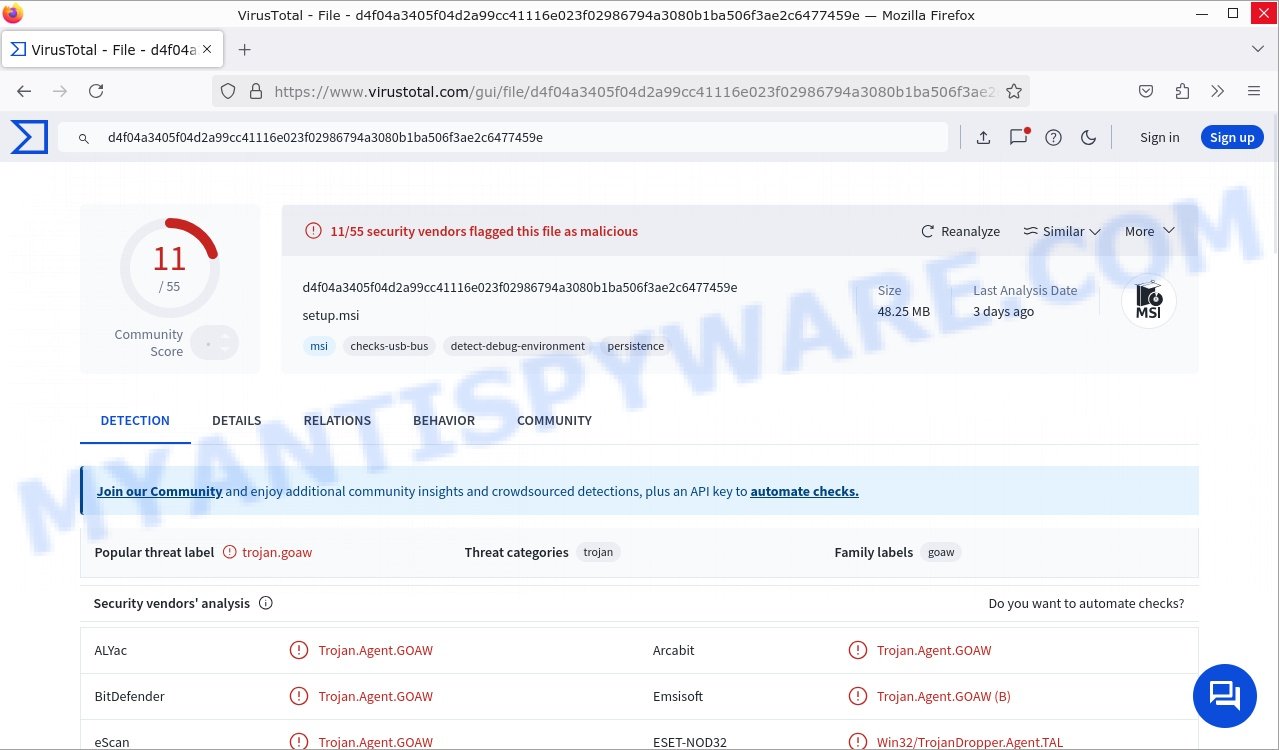Click the Pocket save icon
The image size is (1279, 750).
tap(1146, 91)
